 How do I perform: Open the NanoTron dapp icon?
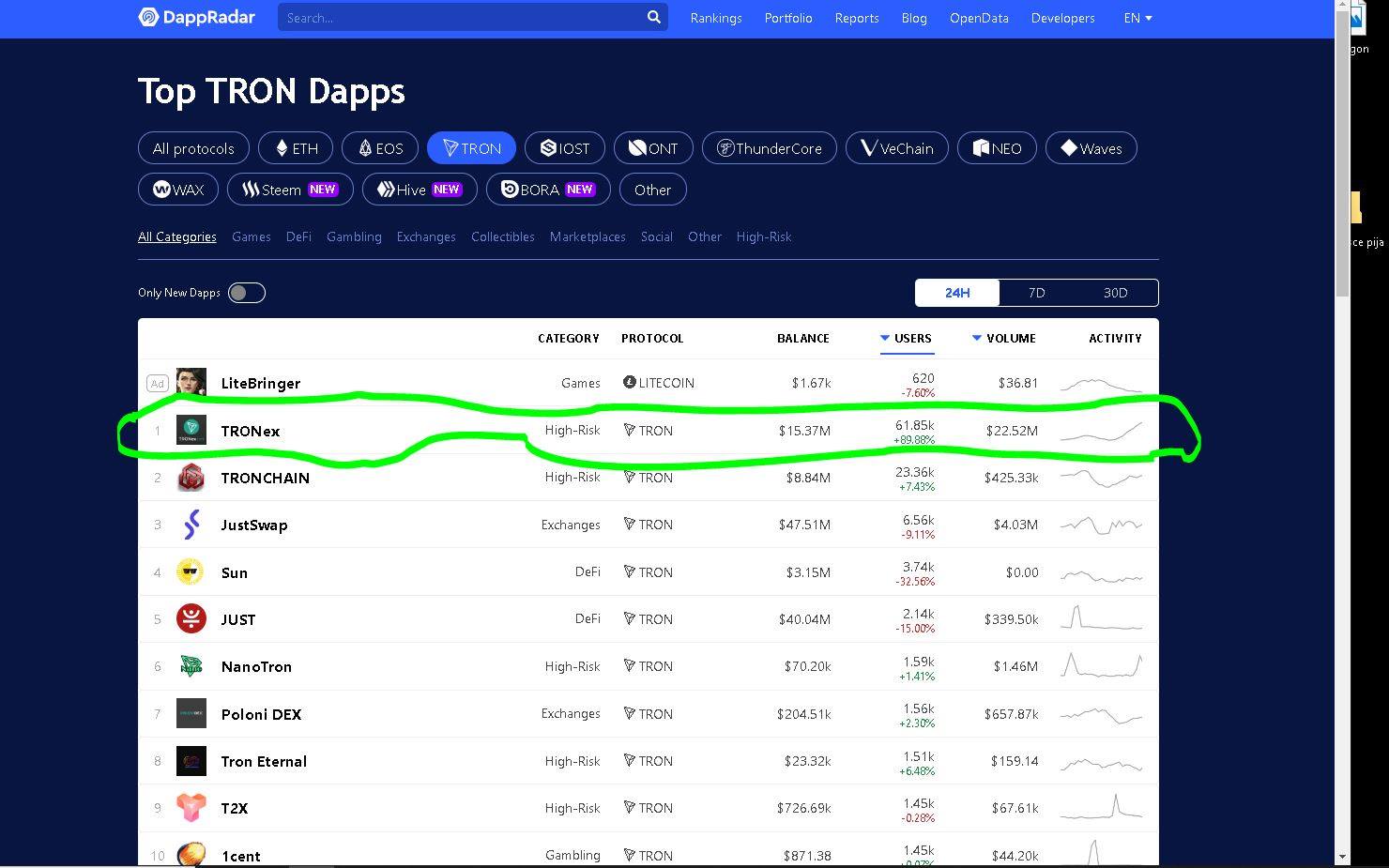(191, 666)
